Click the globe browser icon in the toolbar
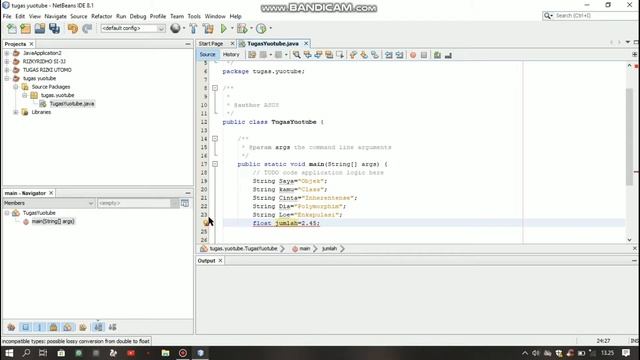 (x=175, y=28)
